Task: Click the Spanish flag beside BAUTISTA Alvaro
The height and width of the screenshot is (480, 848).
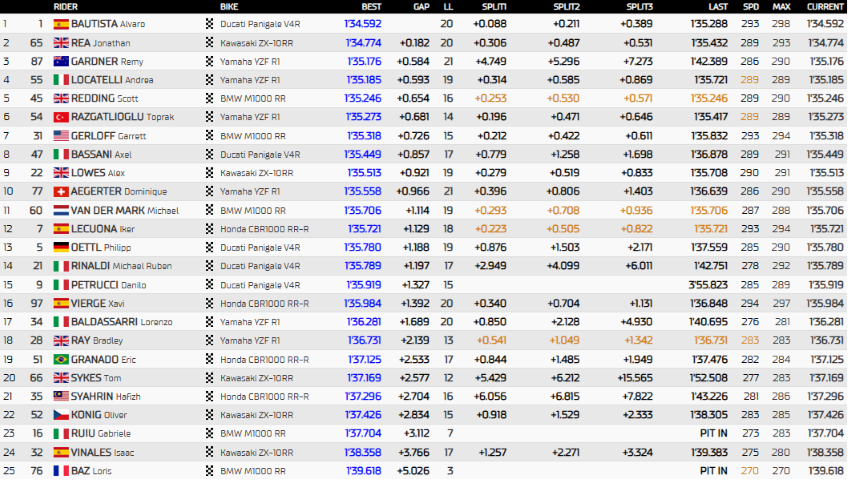Action: click(x=61, y=24)
